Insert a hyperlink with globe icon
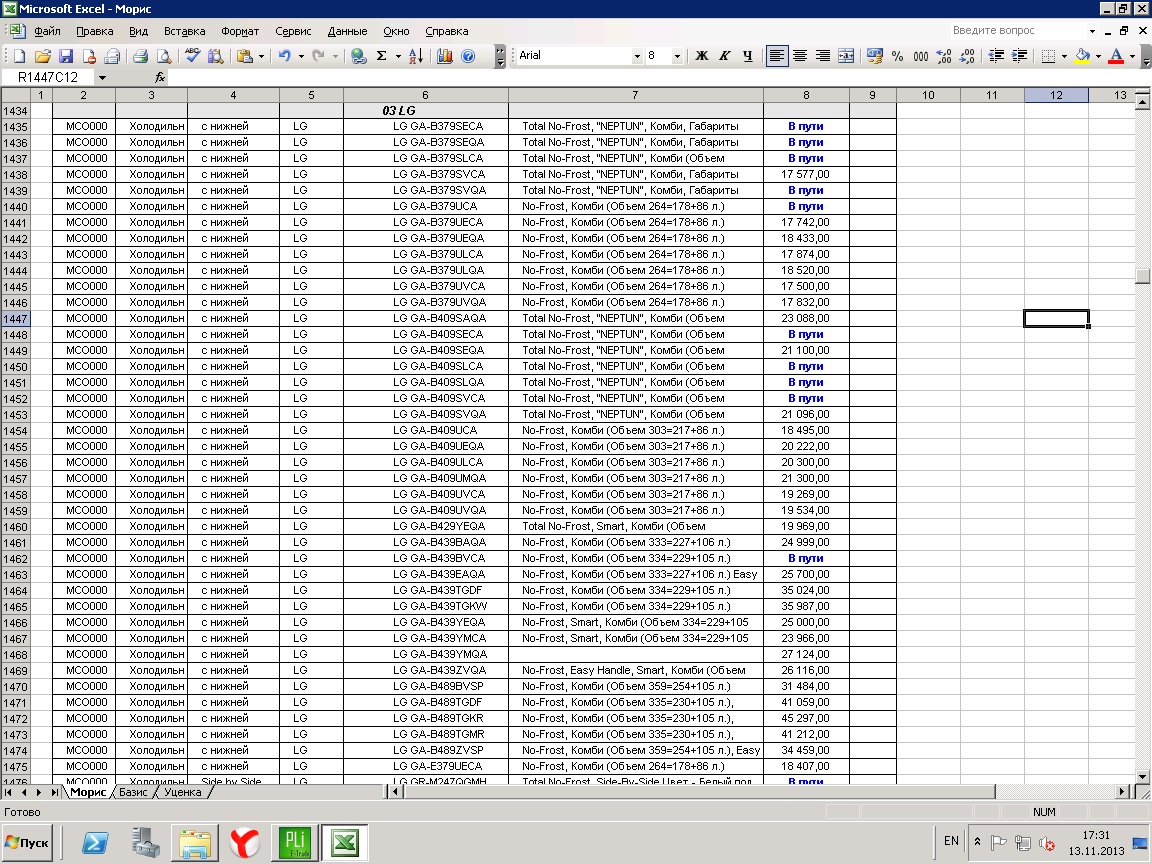1152x864 pixels. click(359, 56)
